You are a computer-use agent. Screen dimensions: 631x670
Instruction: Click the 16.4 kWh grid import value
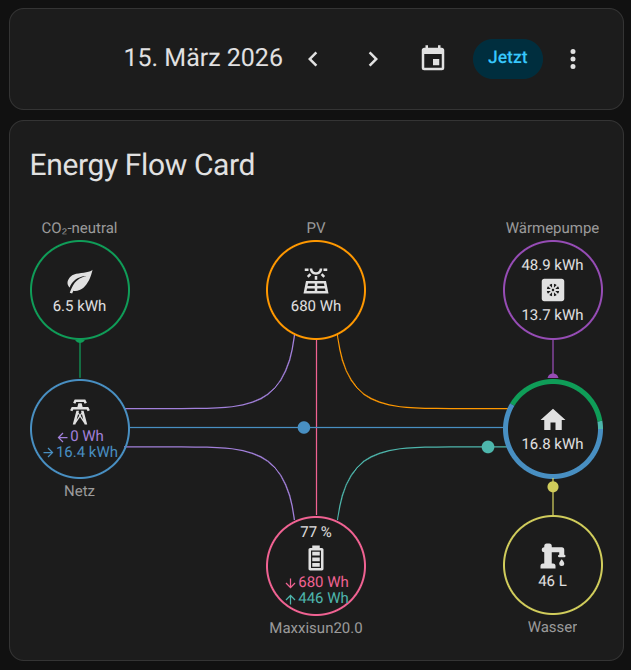click(88, 452)
